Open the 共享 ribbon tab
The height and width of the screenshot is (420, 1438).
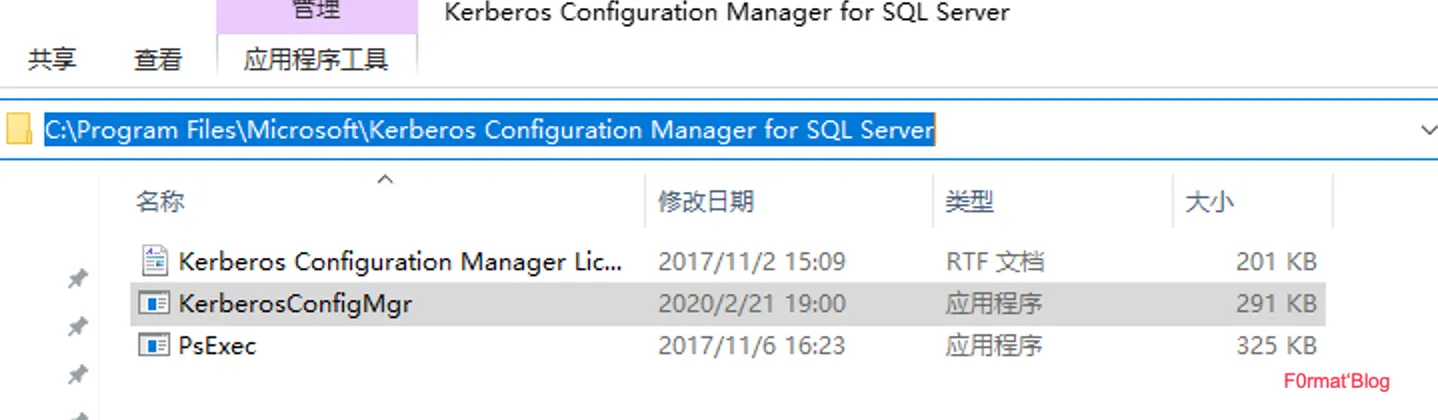pyautogui.click(x=52, y=60)
